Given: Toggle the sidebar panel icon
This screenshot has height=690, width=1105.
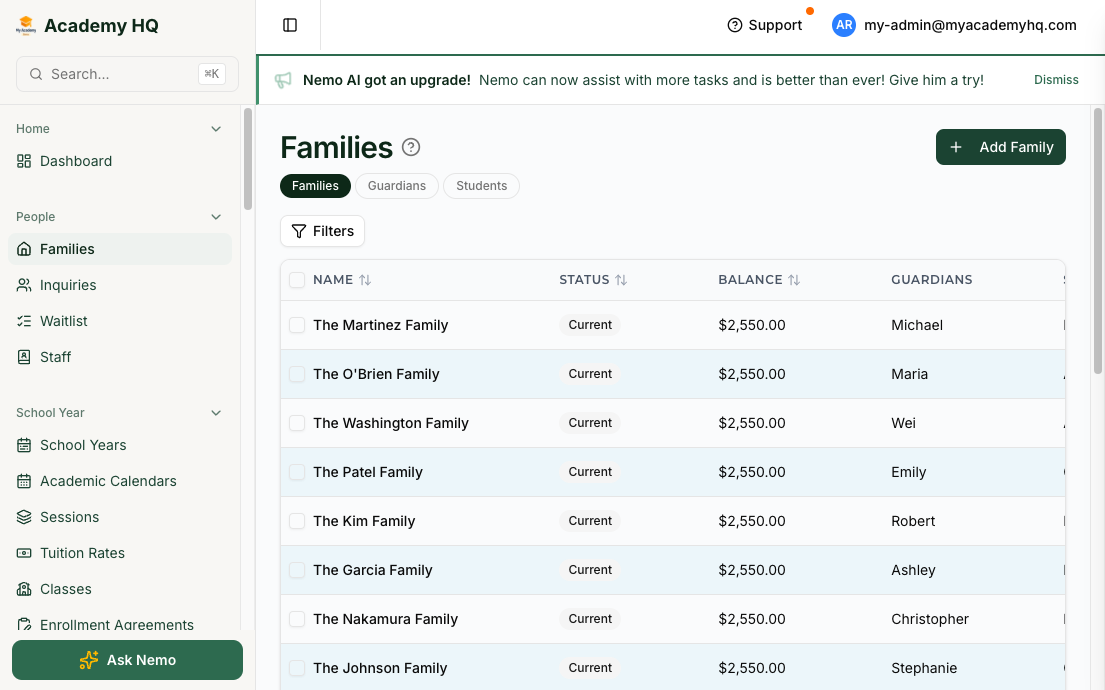Looking at the screenshot, I should [290, 25].
